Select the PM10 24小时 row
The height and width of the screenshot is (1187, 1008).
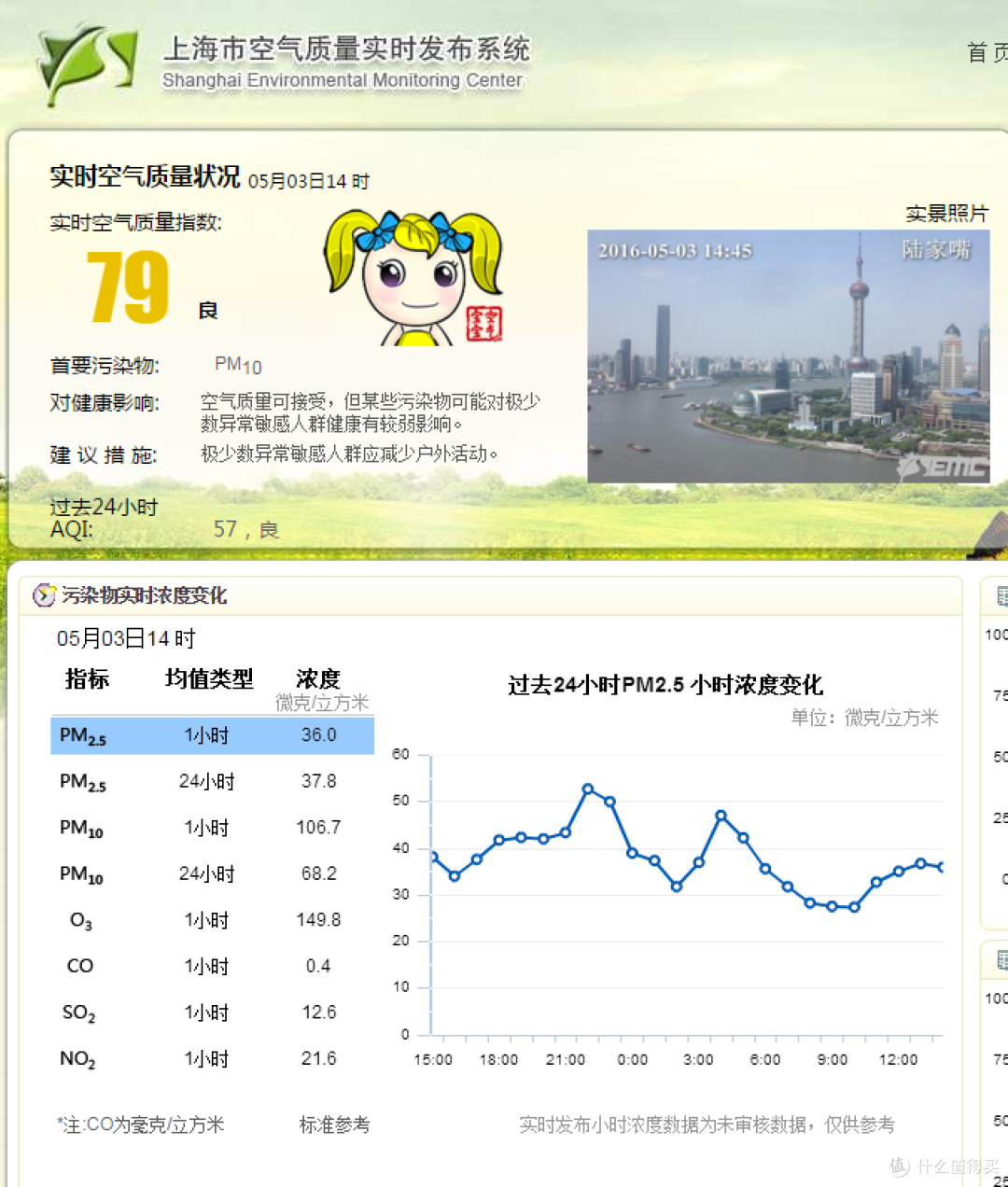(x=212, y=873)
